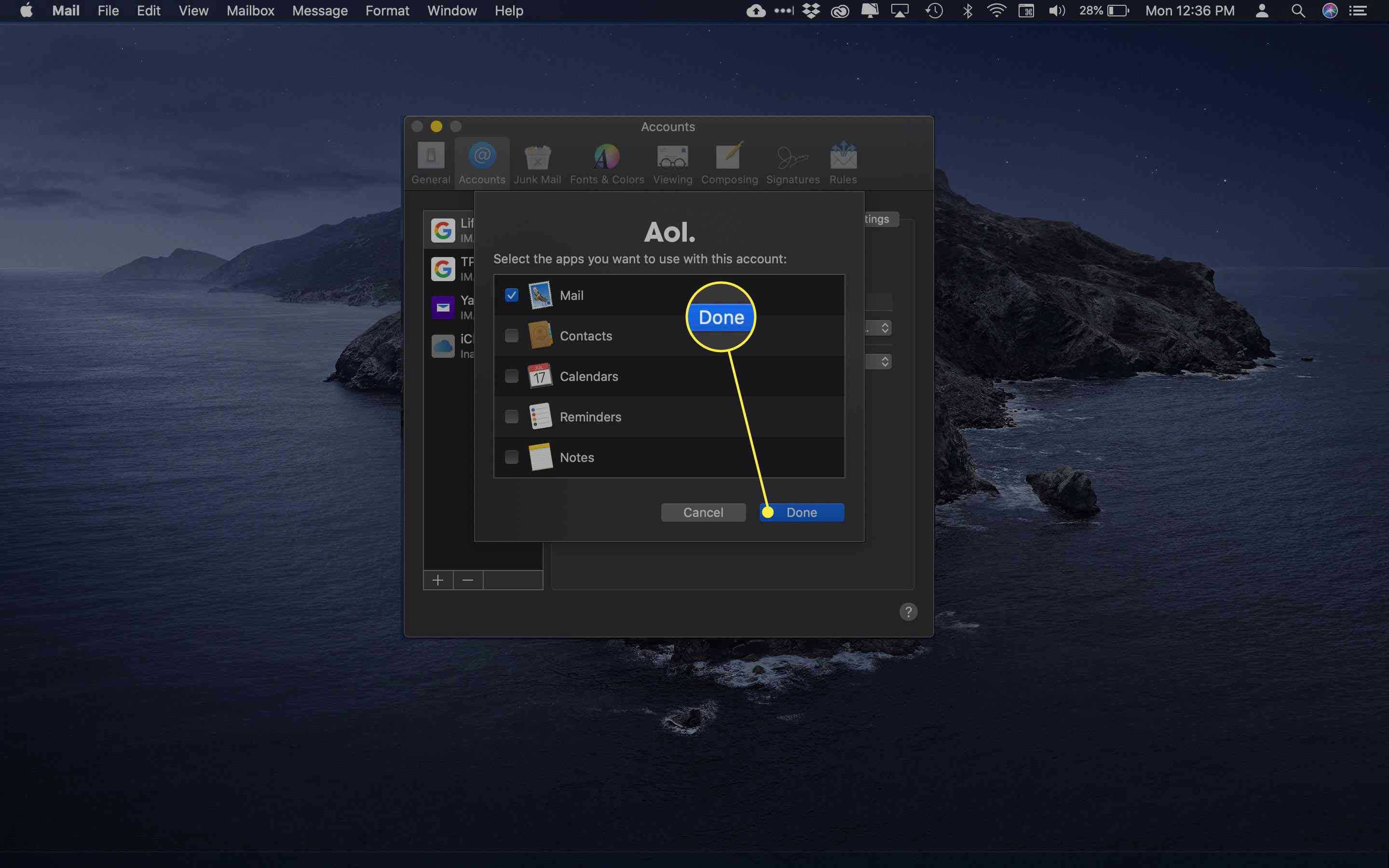The image size is (1389, 868).
Task: Open Notification Center list icon
Action: click(1358, 11)
